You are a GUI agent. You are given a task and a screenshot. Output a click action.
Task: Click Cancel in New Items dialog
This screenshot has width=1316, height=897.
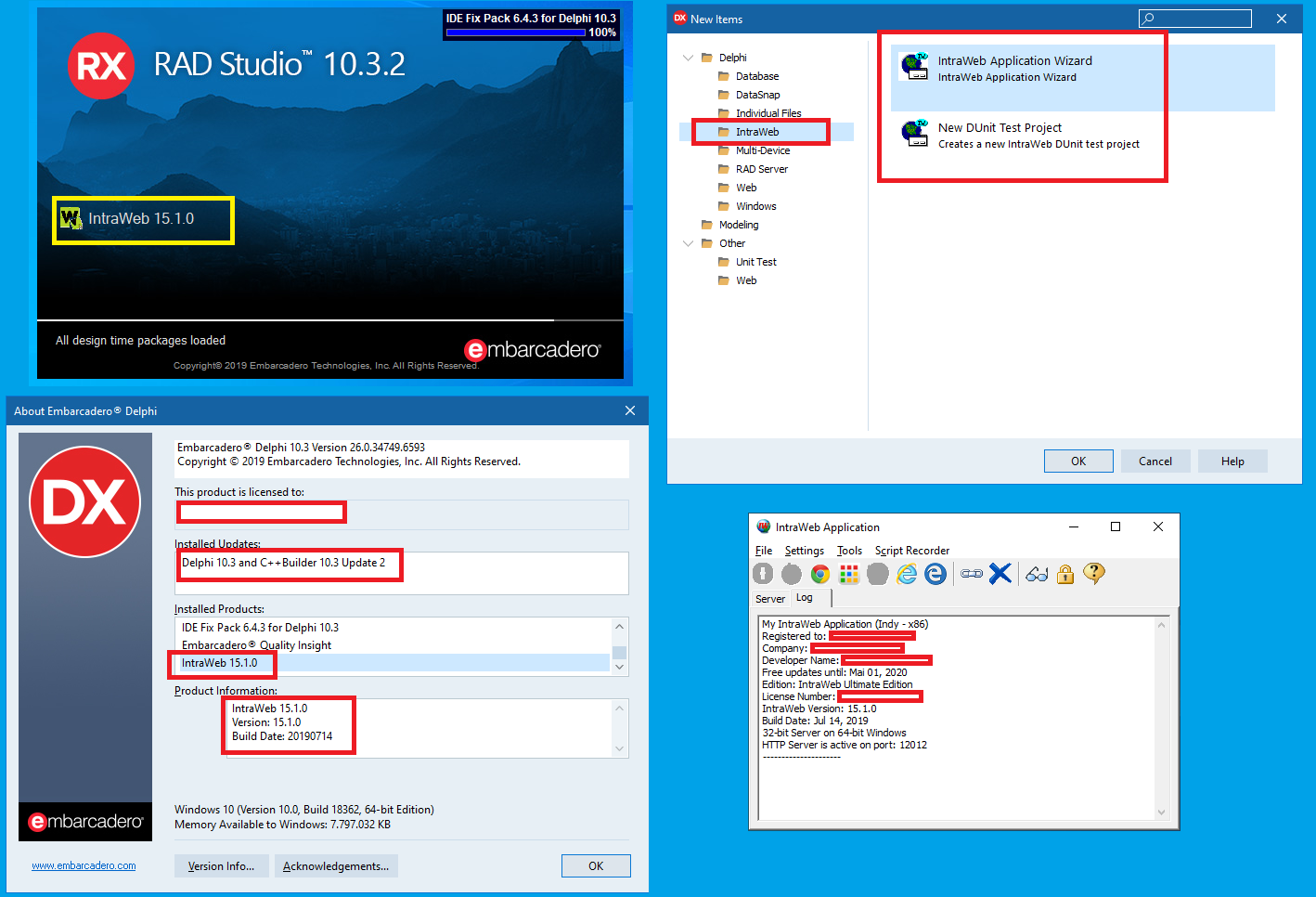point(1155,461)
